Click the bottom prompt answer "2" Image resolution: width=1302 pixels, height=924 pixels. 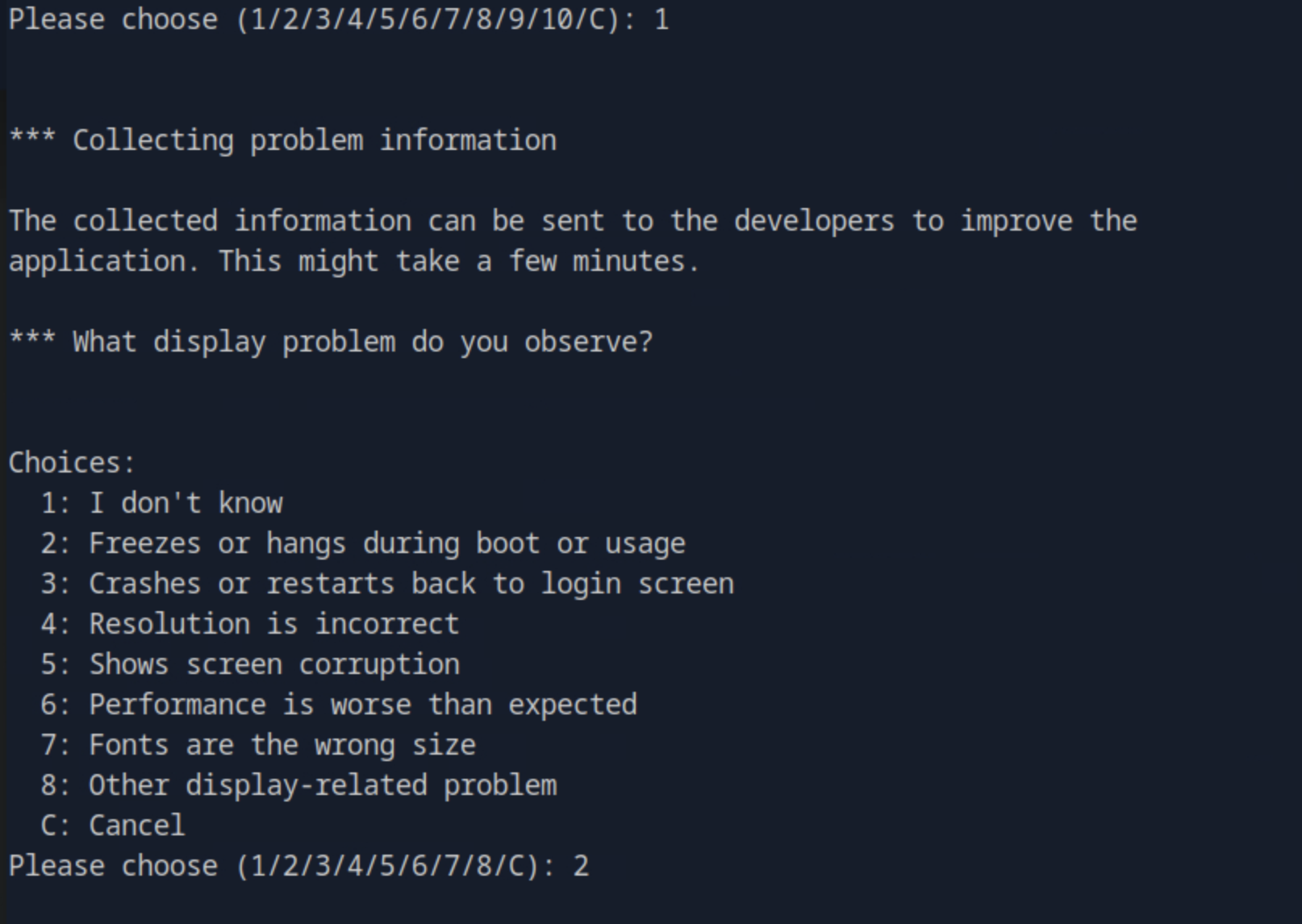click(581, 866)
